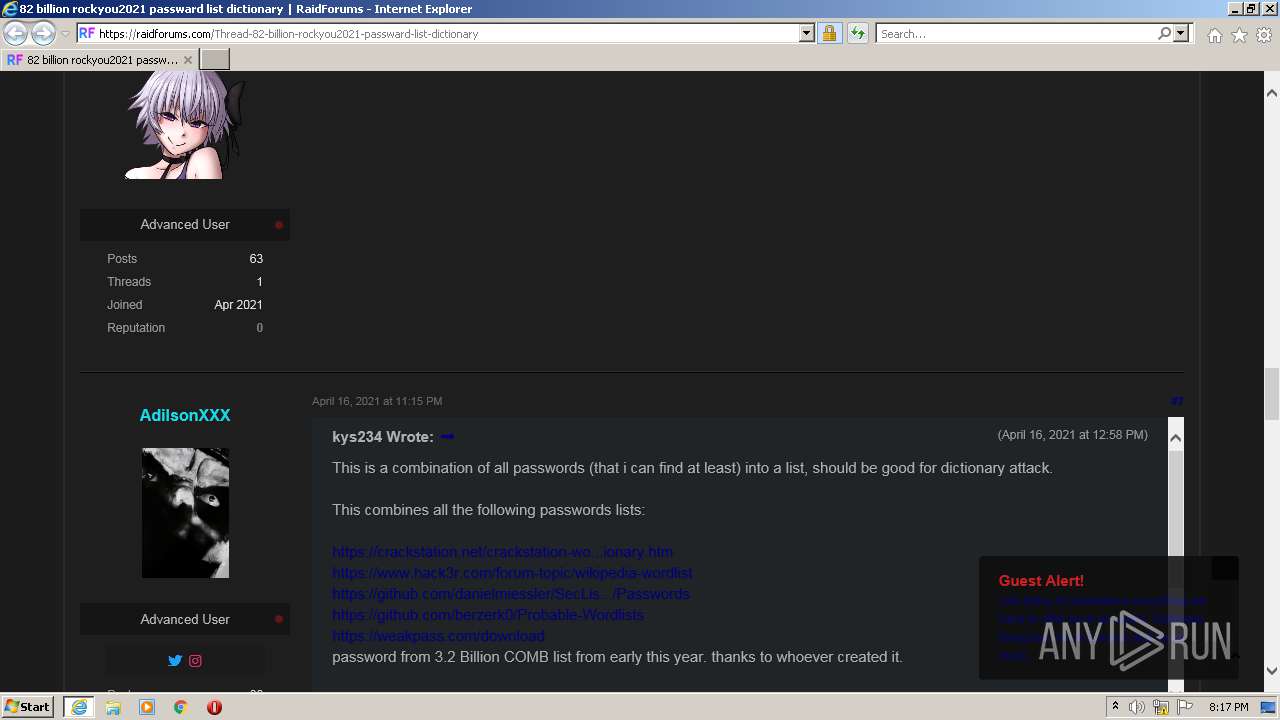Go back with the IE Back arrow
This screenshot has width=1280, height=720.
coord(15,33)
